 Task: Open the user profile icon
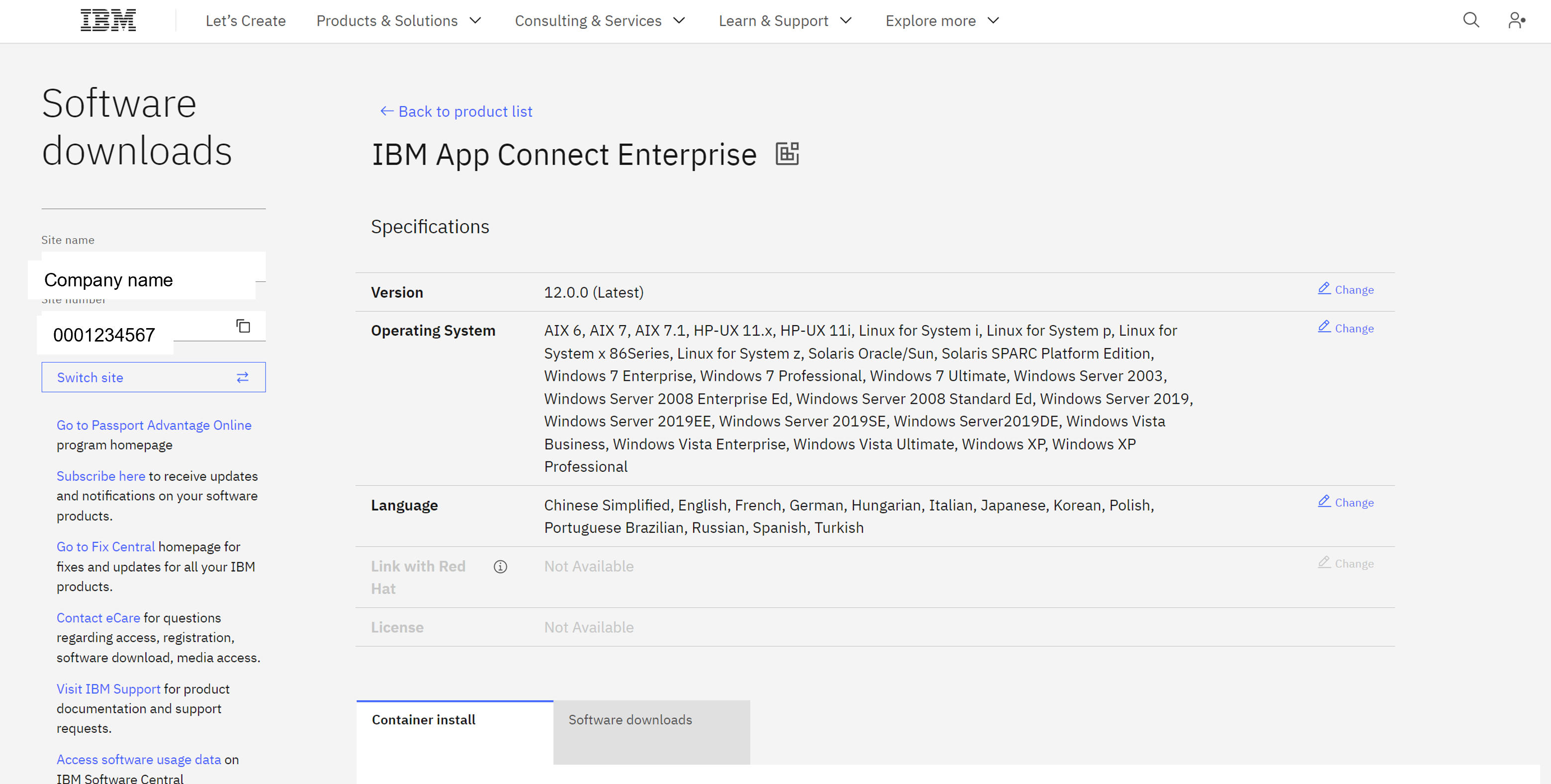1516,20
